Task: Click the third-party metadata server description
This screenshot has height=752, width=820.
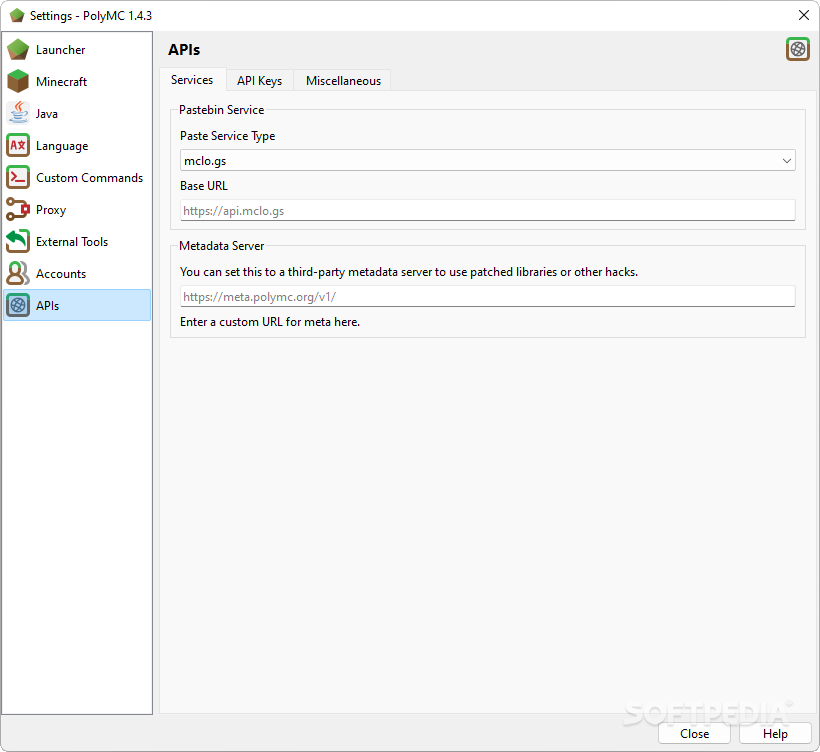Action: click(x=409, y=272)
